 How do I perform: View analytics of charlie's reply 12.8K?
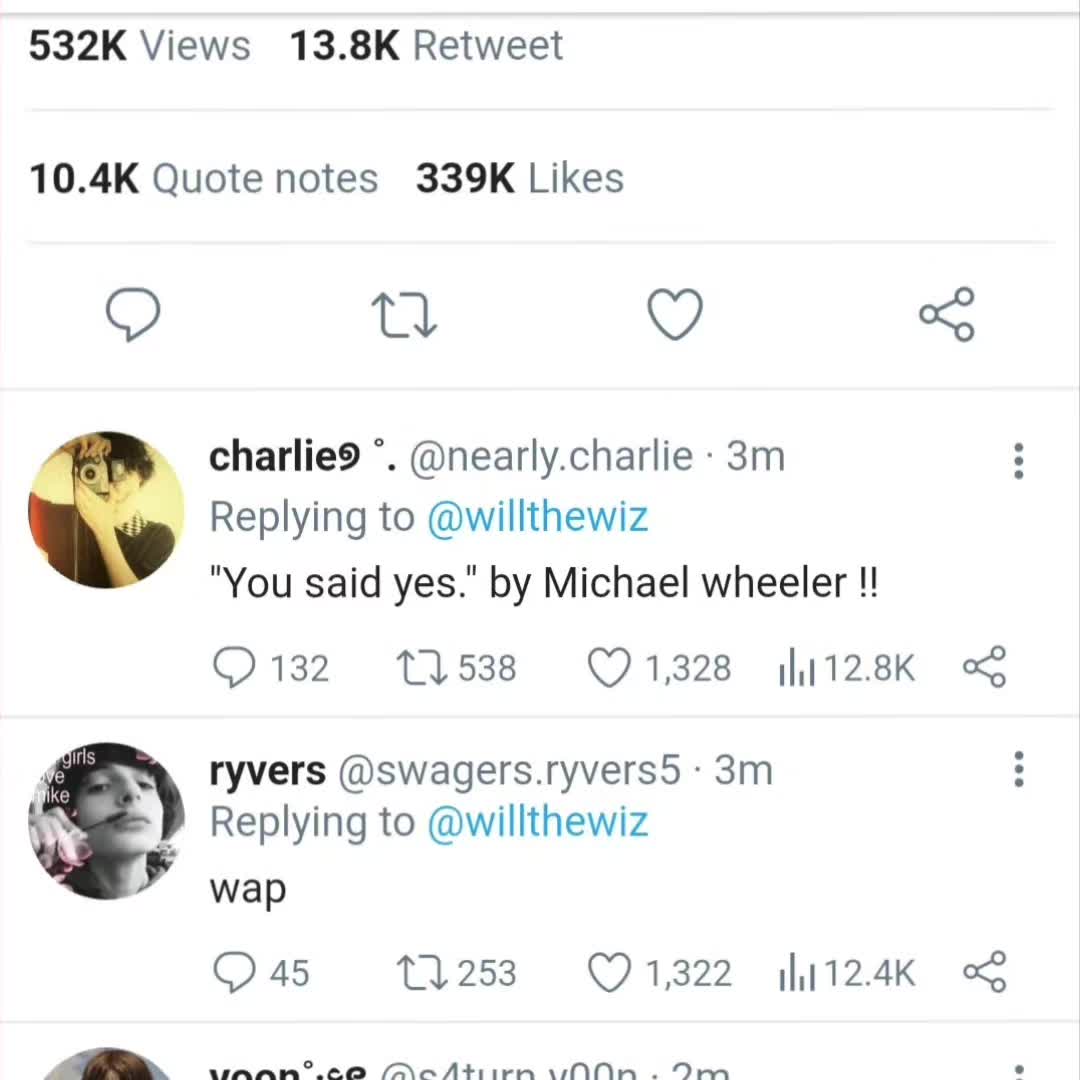tap(847, 667)
